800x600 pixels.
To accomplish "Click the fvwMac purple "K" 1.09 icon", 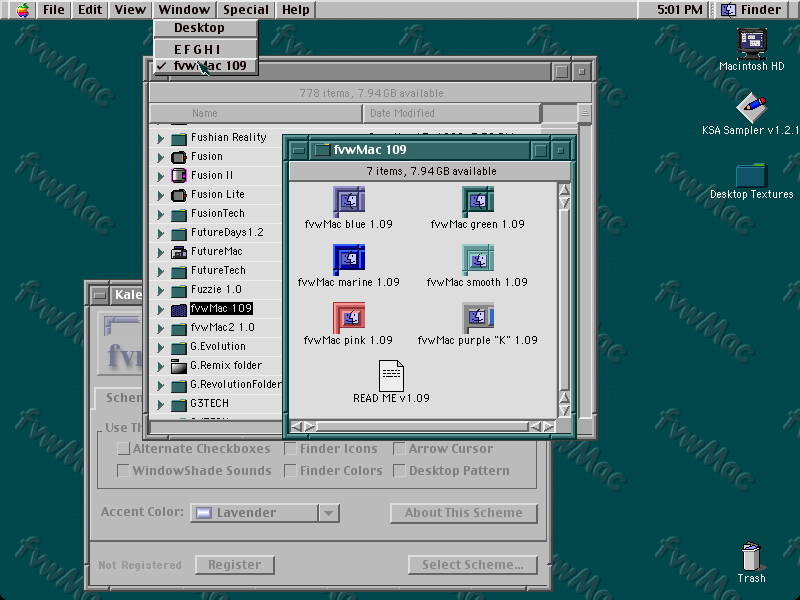I will [x=478, y=317].
